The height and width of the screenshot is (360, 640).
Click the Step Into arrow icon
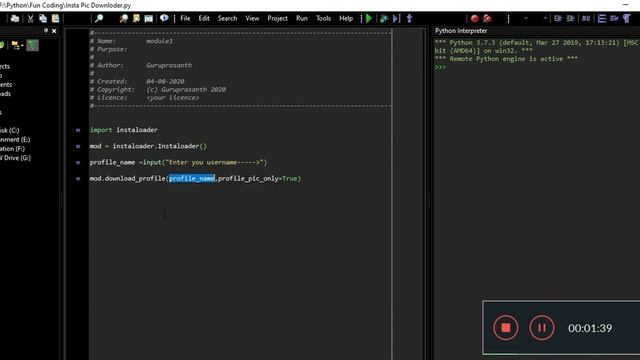tap(409, 18)
